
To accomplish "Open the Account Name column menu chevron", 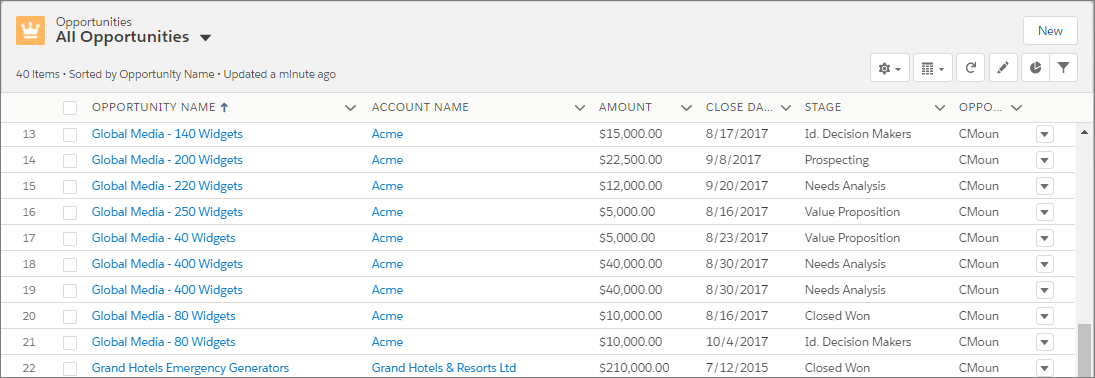I will [579, 108].
